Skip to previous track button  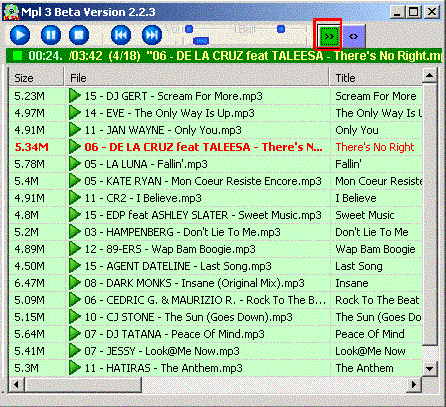point(121,35)
